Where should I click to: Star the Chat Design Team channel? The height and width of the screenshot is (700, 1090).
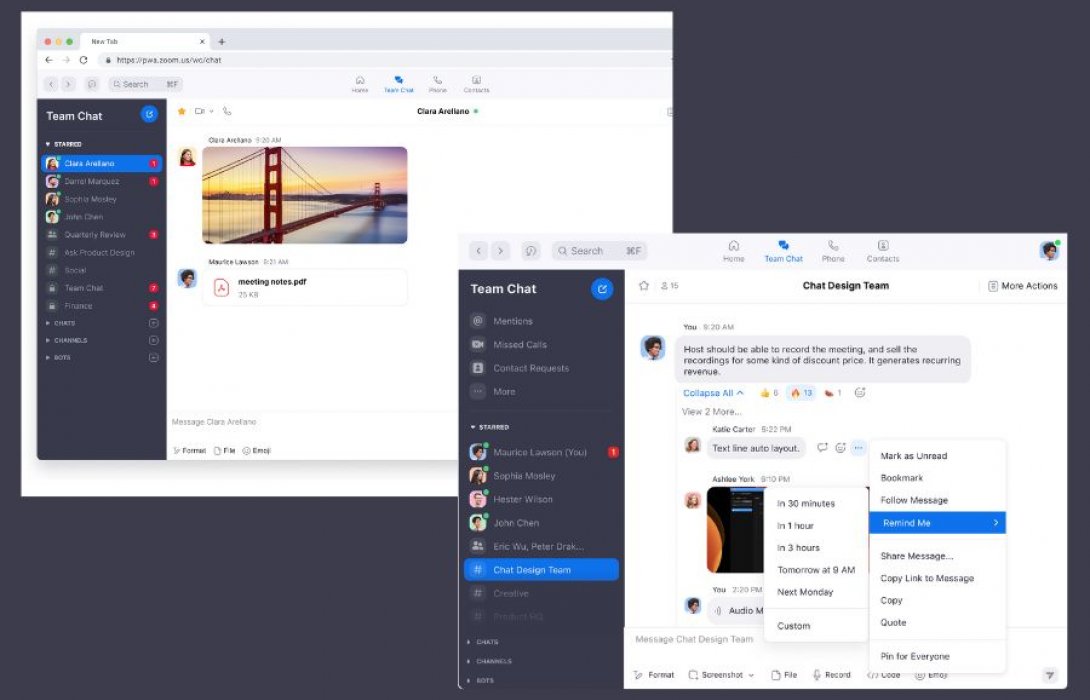click(644, 286)
